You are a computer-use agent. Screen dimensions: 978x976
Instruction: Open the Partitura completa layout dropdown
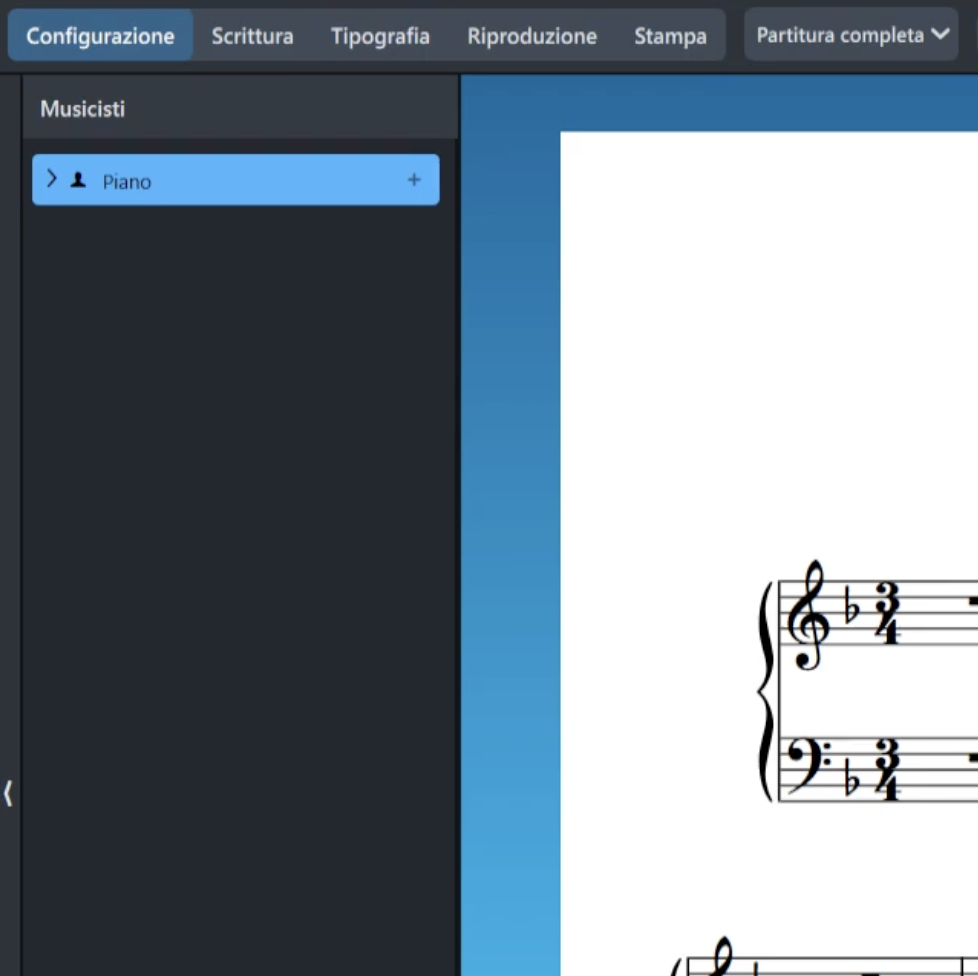[x=852, y=35]
